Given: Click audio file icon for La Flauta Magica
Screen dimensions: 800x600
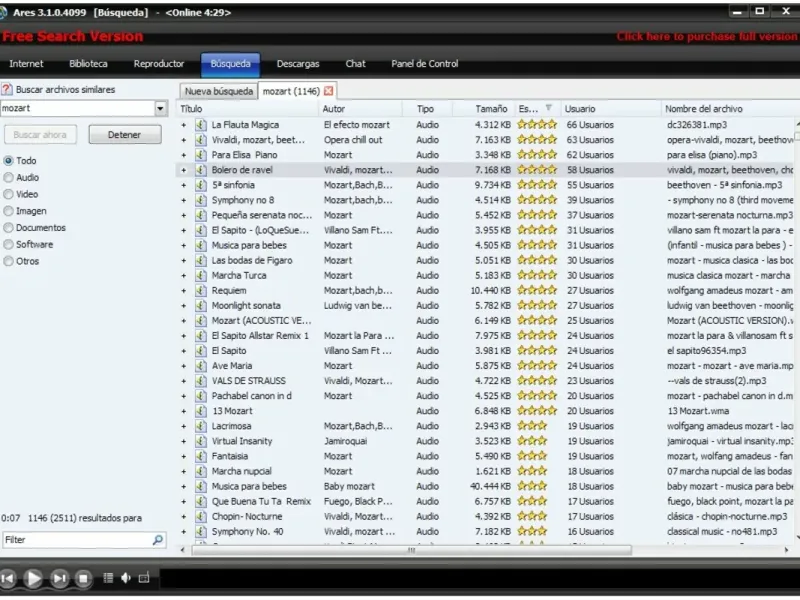Looking at the screenshot, I should (x=201, y=124).
